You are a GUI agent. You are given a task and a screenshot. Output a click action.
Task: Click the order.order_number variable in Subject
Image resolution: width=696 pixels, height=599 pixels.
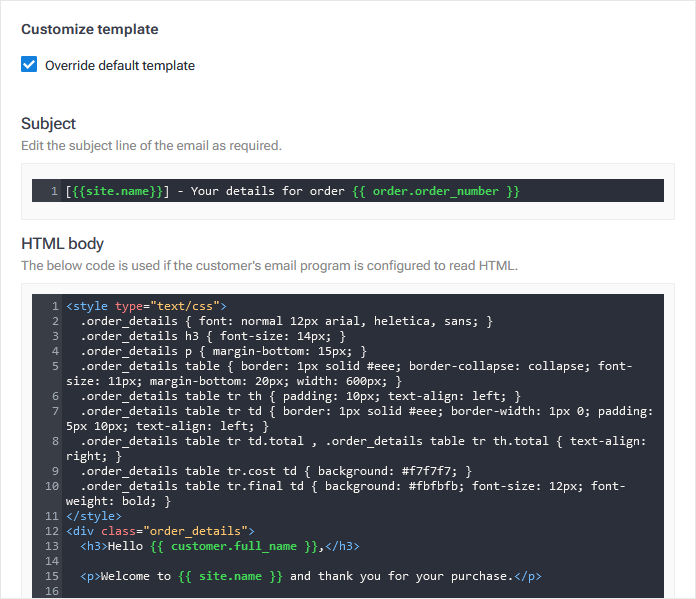point(435,191)
